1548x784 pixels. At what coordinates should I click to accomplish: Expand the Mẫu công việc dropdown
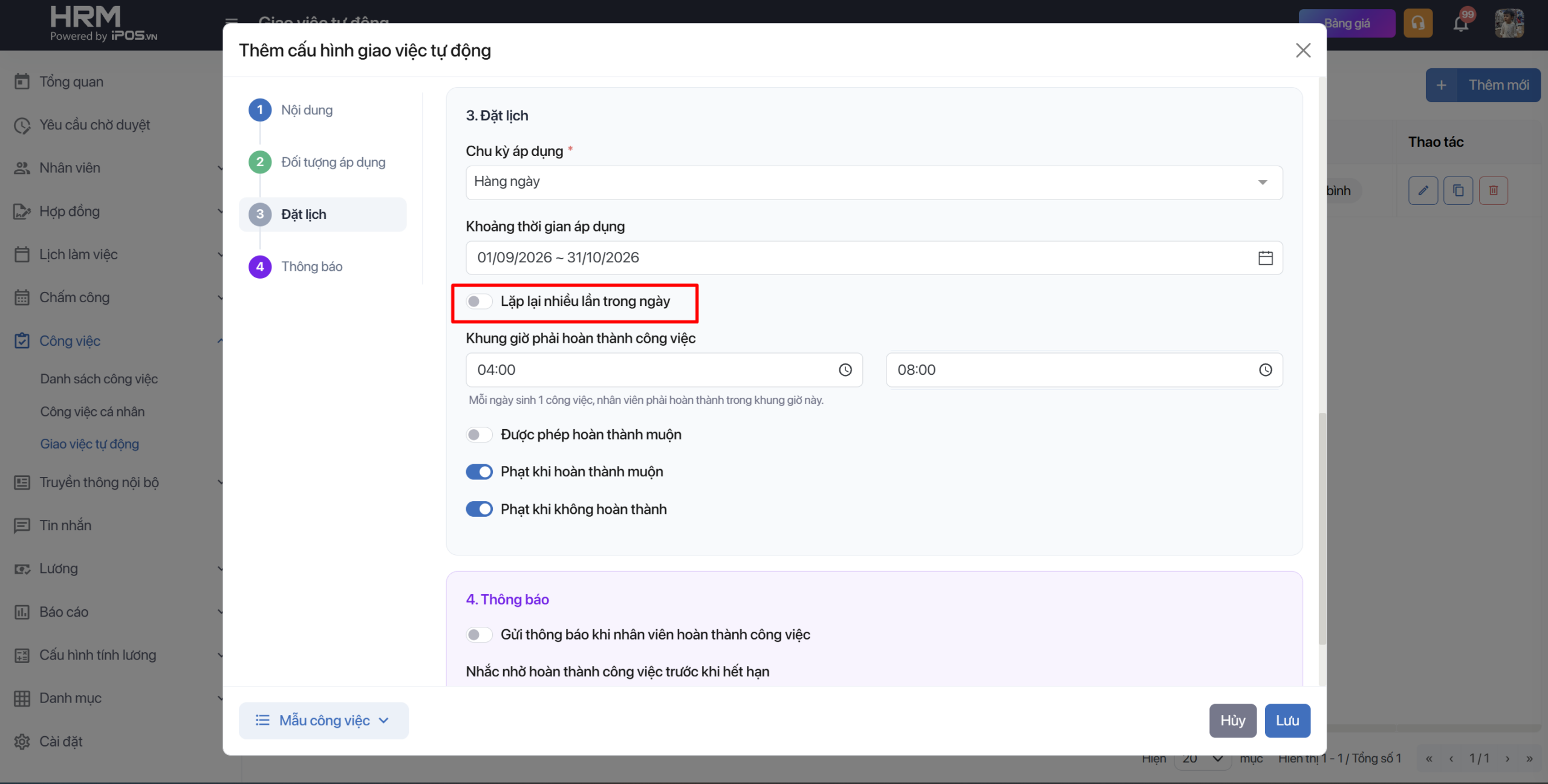pyautogui.click(x=324, y=721)
